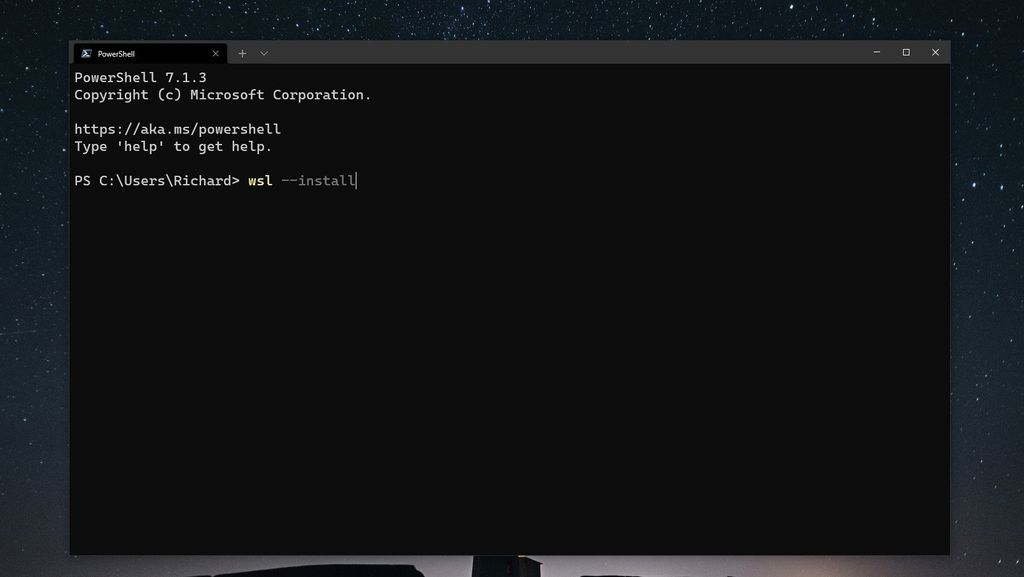Screen dimensions: 1024x577
Task: Click the 'wsl --install' command text
Action: (302, 181)
